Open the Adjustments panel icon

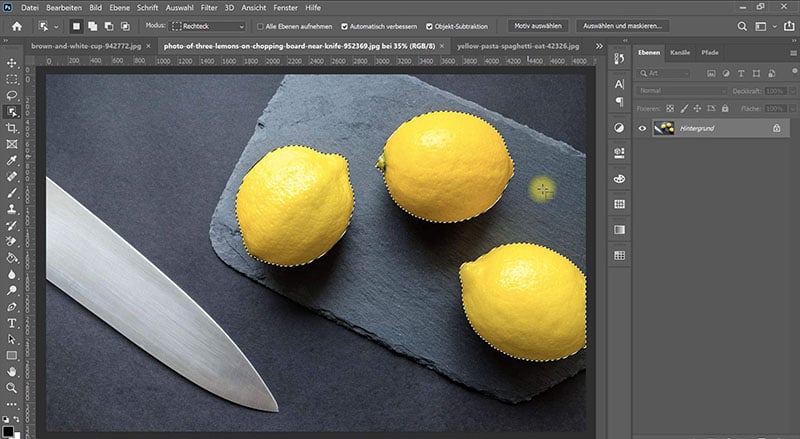[619, 128]
